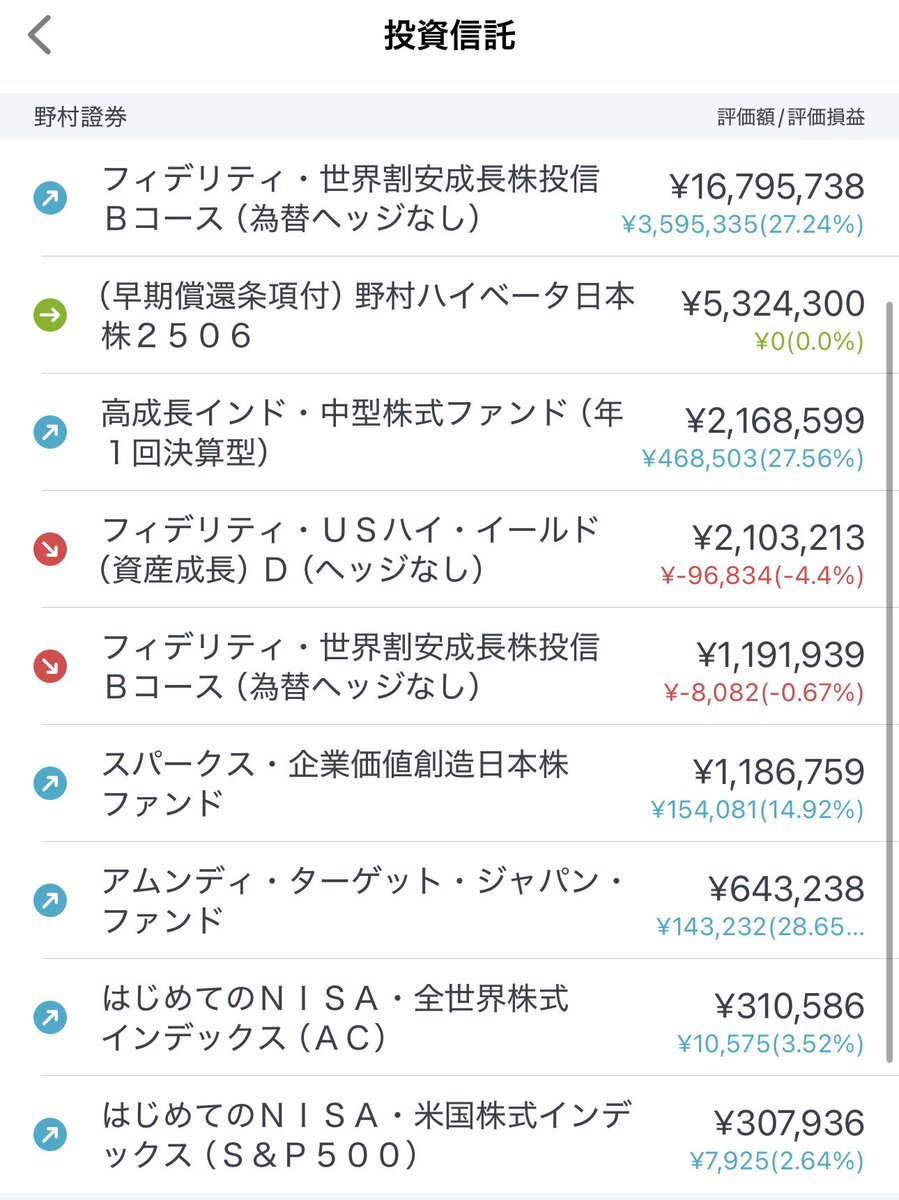Screen dimensions: 899x1200
Task: Click blue up-arrow icon for アムンディ fund
Action: 50,901
